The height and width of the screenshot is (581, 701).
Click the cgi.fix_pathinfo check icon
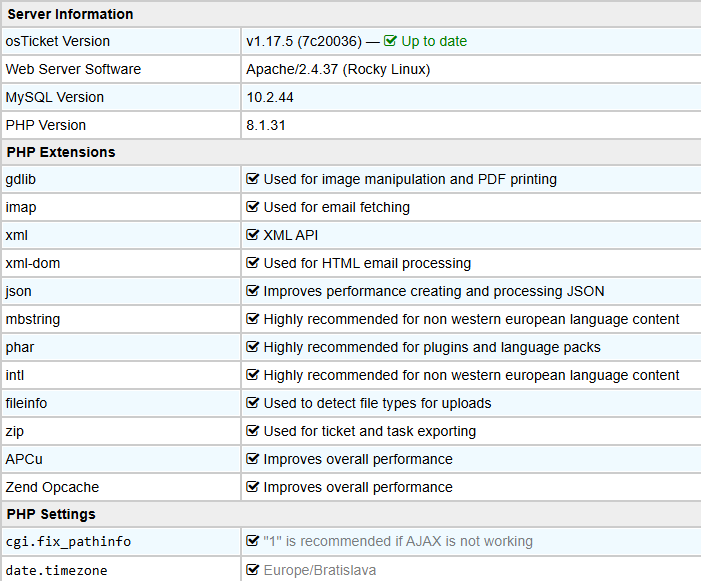(252, 541)
